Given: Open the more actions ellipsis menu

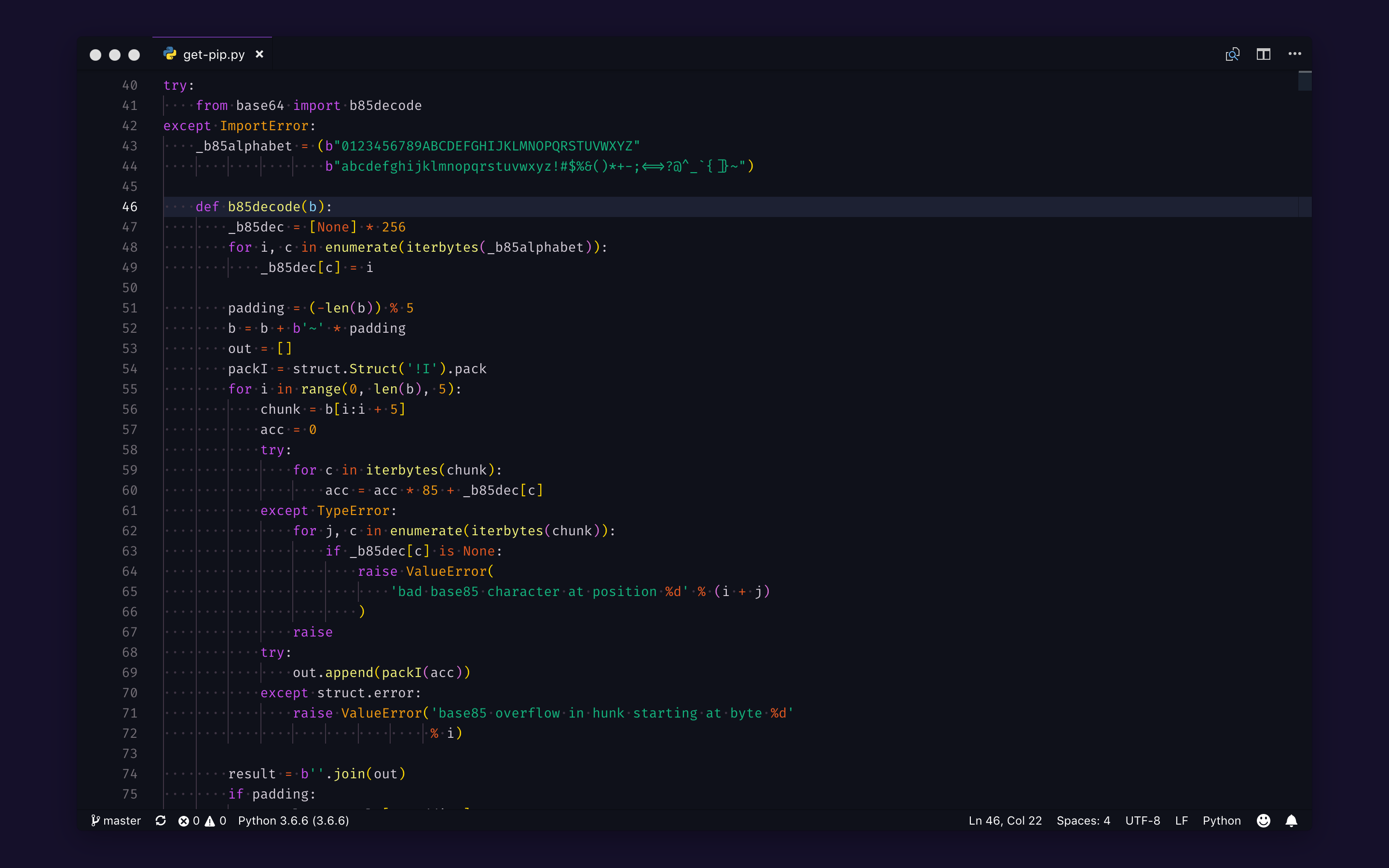Looking at the screenshot, I should (1294, 54).
